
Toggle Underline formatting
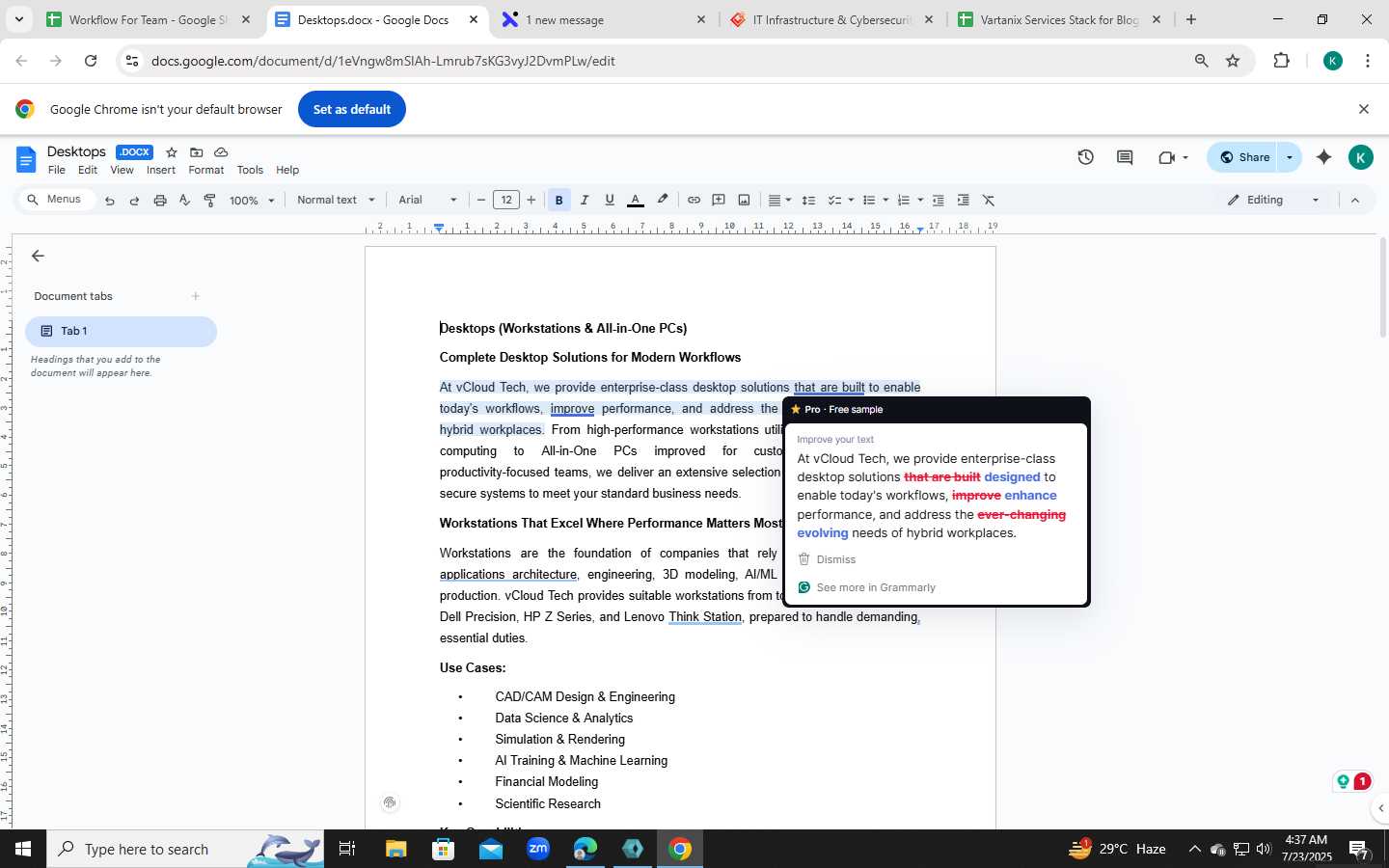click(610, 201)
